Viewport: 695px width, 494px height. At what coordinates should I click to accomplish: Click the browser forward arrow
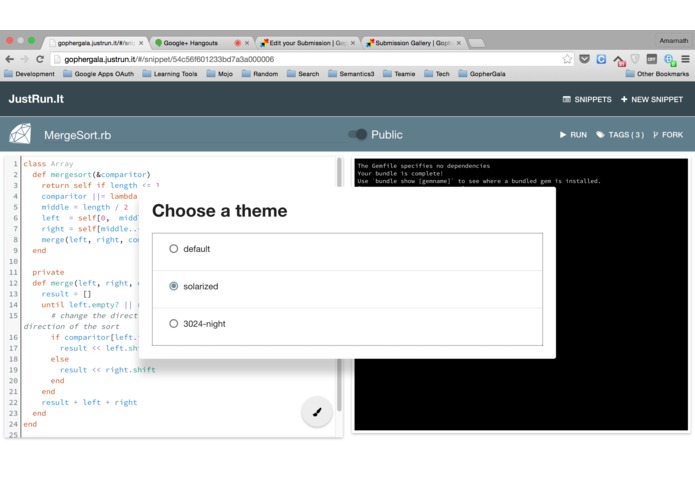point(25,59)
